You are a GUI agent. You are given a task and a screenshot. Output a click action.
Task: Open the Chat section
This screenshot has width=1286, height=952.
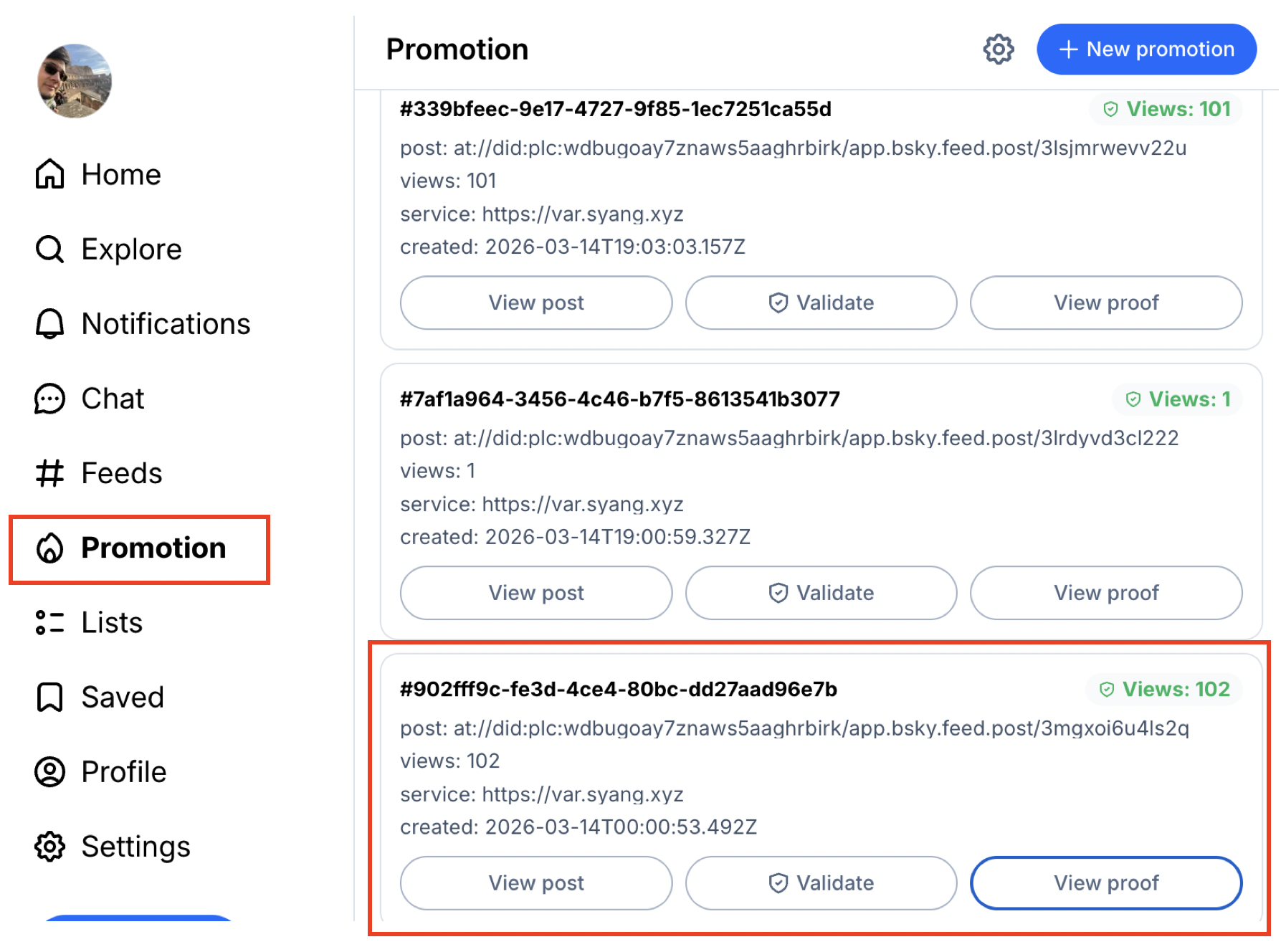[113, 398]
